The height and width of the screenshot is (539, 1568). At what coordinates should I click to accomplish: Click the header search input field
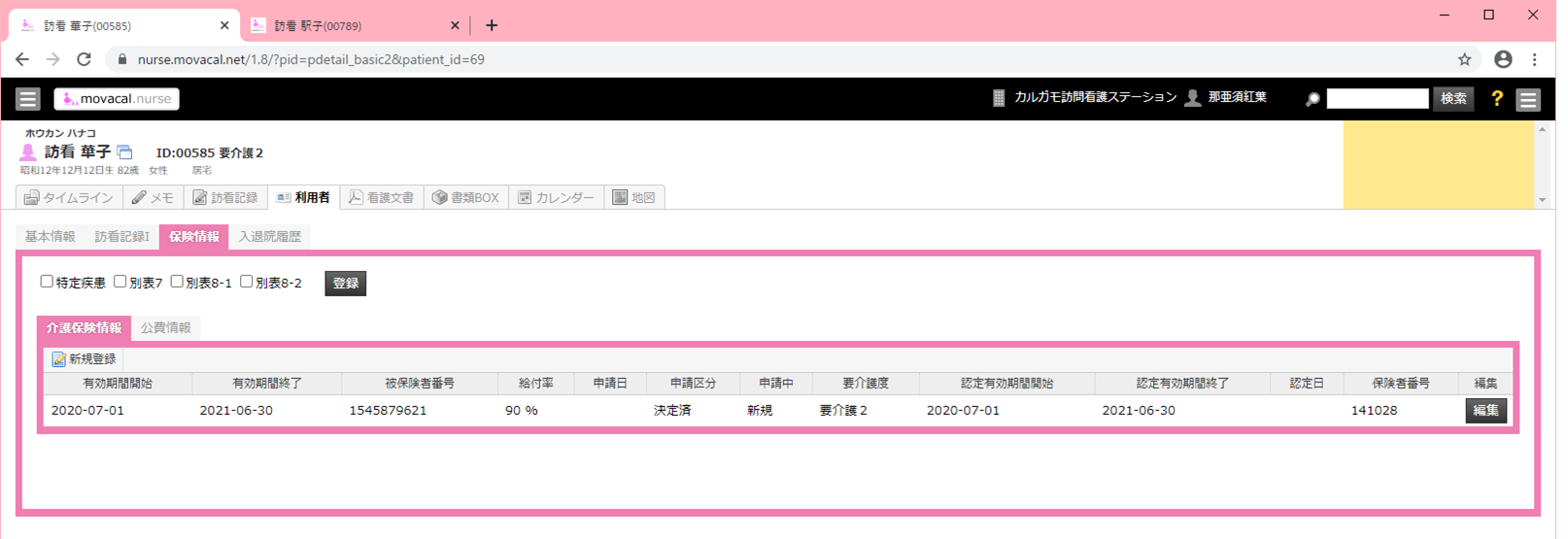(1377, 99)
